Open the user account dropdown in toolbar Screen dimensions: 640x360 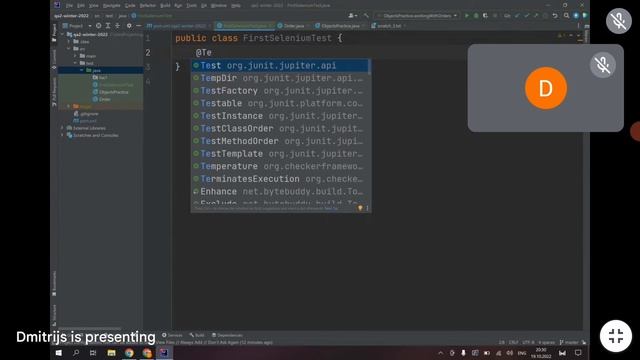pos(353,16)
